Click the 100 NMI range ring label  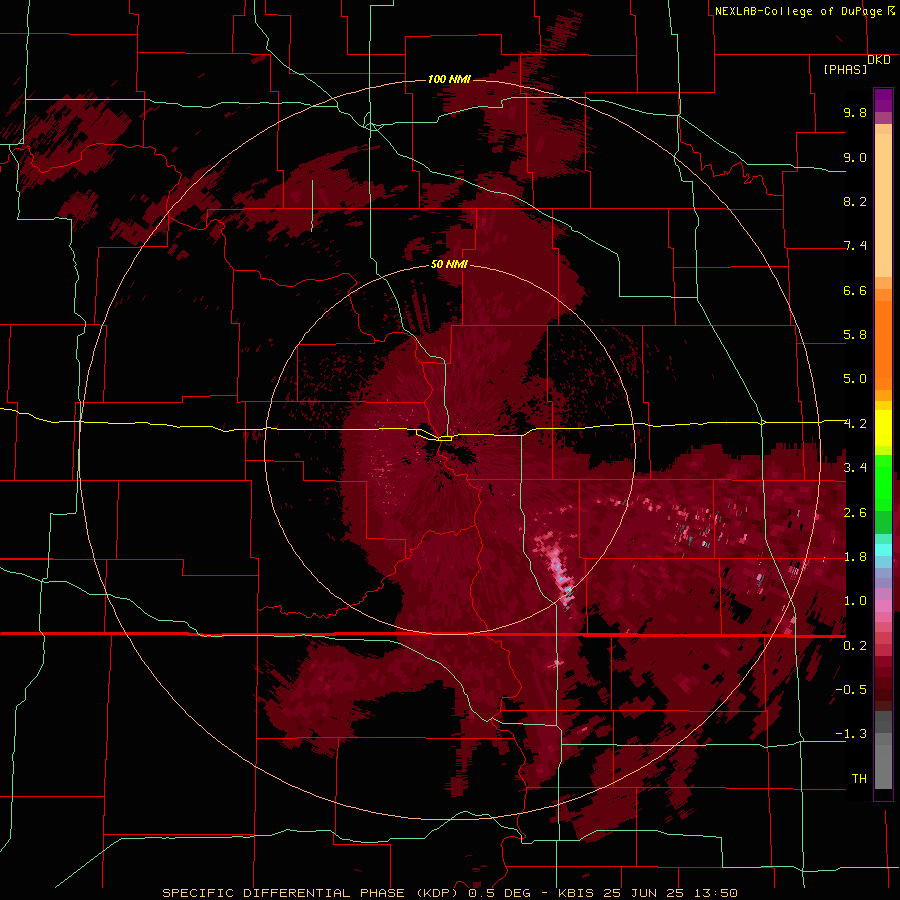pyautogui.click(x=449, y=79)
